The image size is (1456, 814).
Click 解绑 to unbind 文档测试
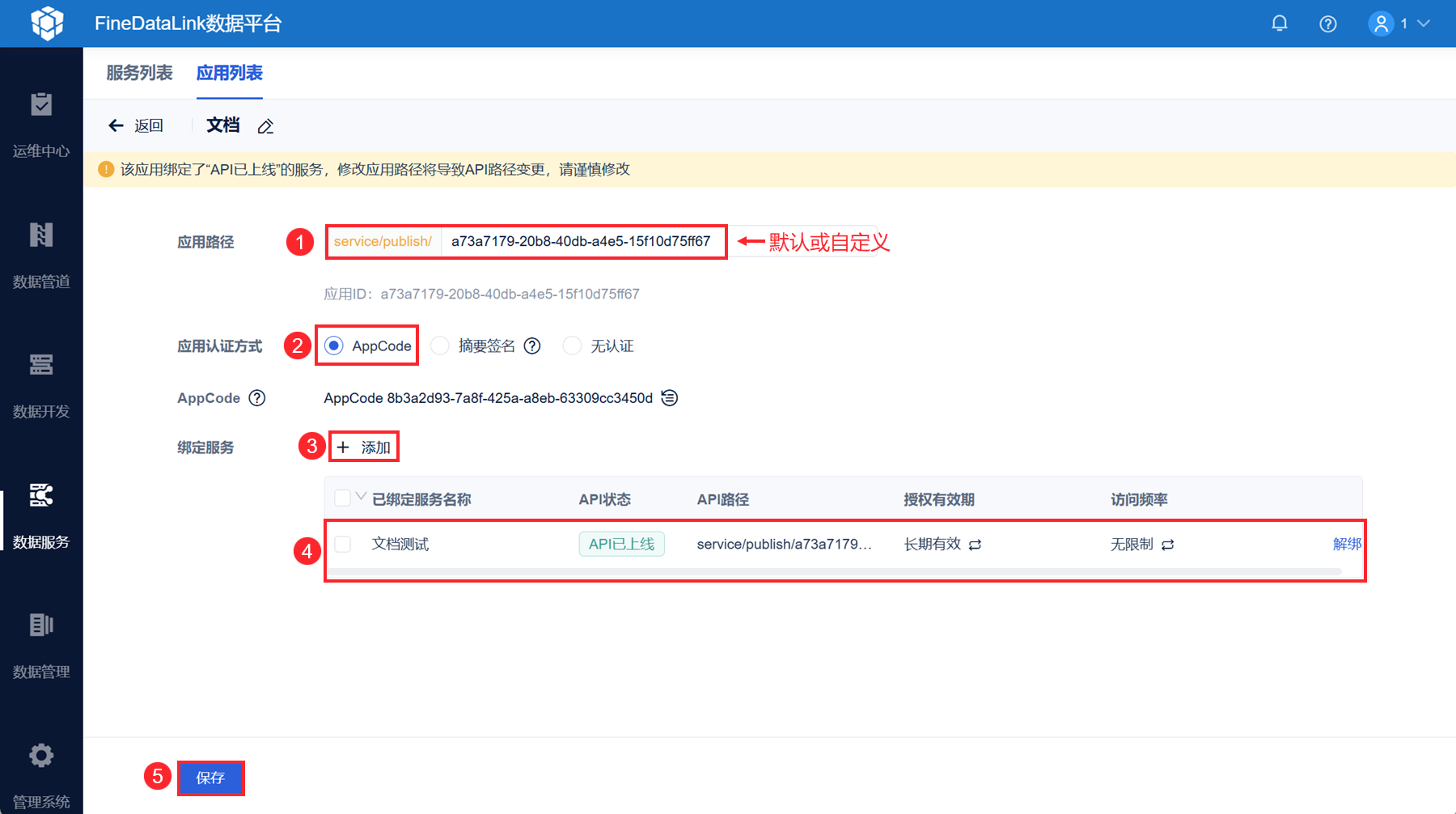(1347, 544)
